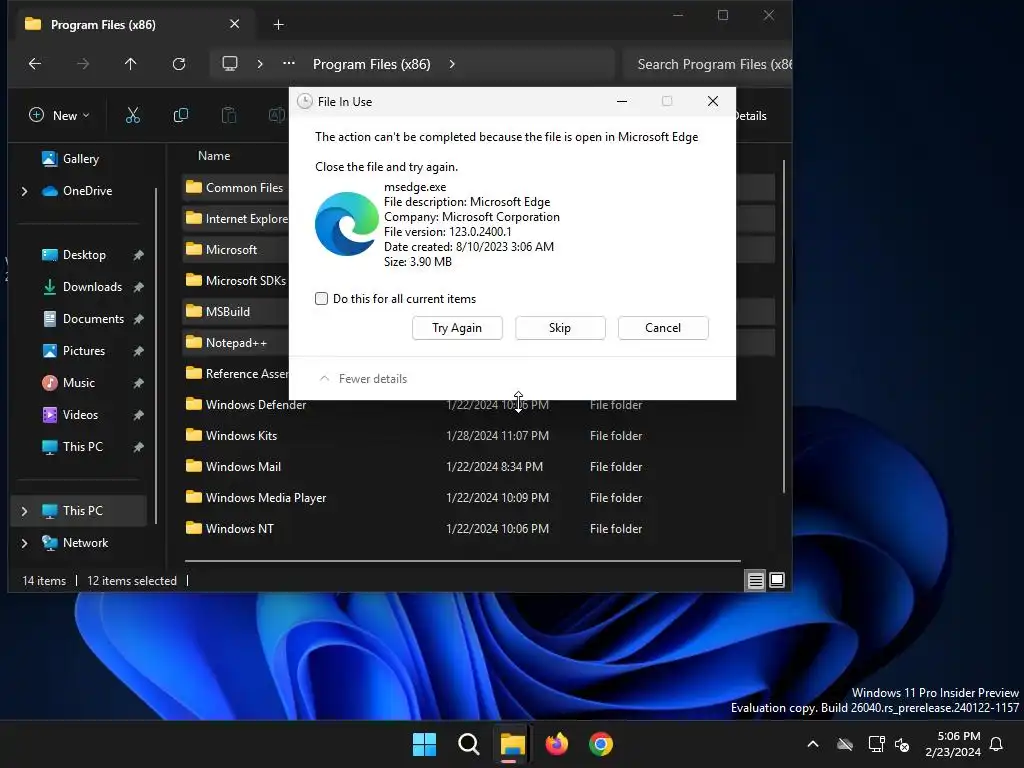Click the PC monitor icon in address bar
The width and height of the screenshot is (1024, 768).
[230, 63]
